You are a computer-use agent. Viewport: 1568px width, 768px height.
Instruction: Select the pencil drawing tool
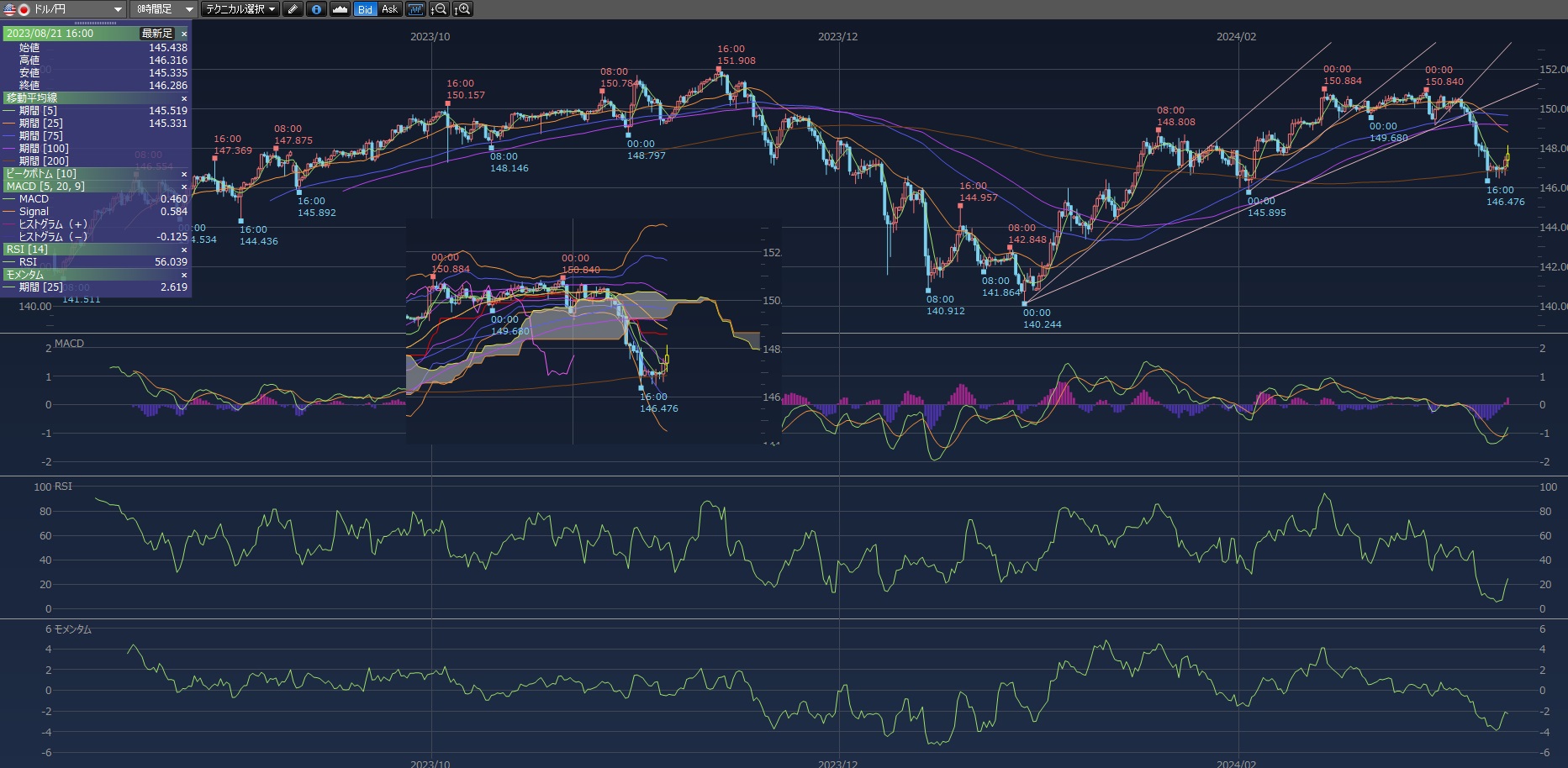[x=293, y=9]
